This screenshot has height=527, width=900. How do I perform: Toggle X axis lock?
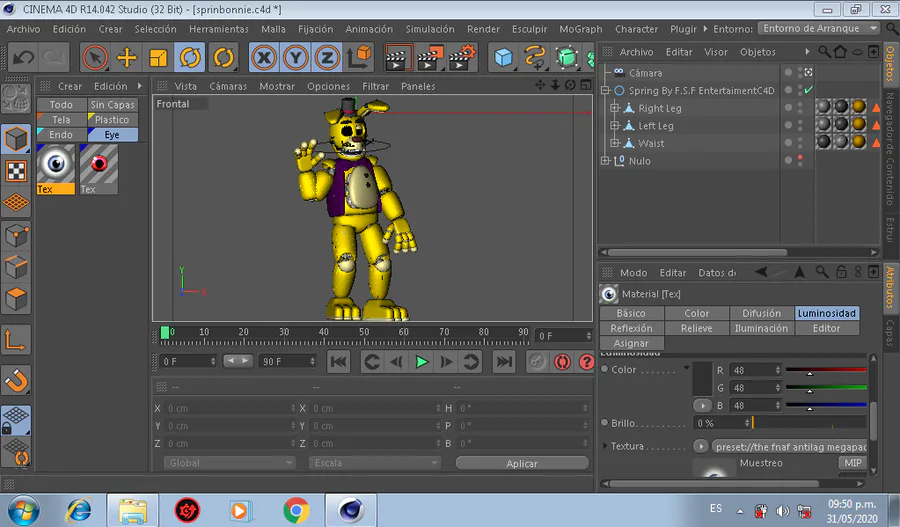pos(264,57)
